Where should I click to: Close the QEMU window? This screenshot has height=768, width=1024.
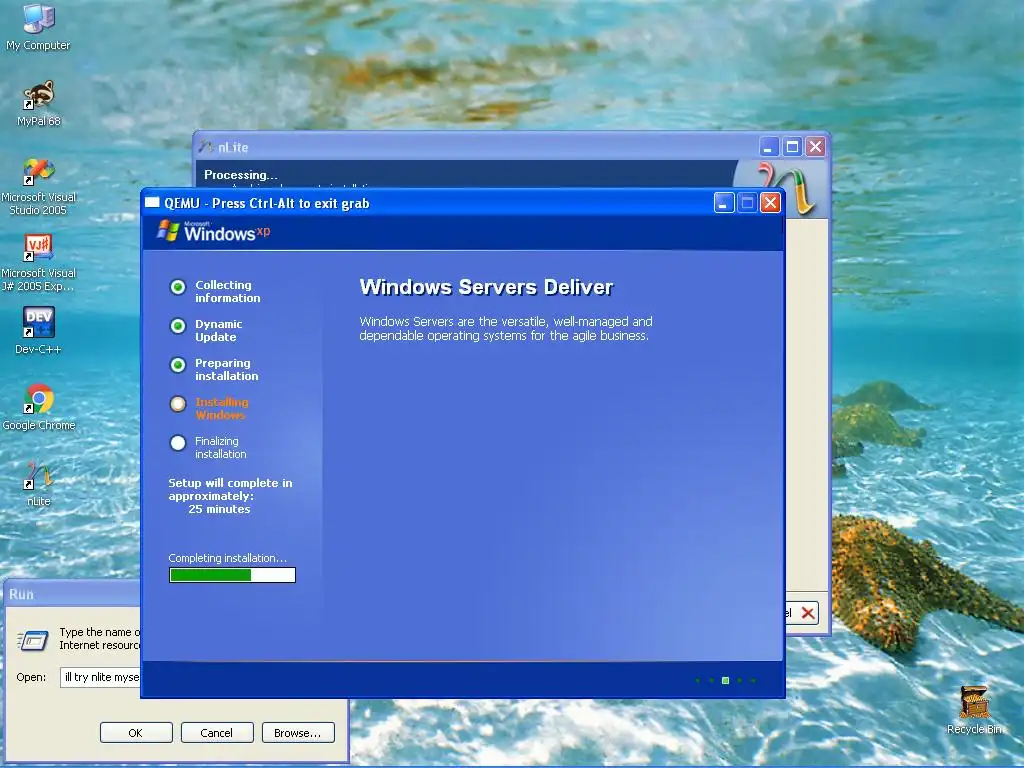[x=771, y=203]
